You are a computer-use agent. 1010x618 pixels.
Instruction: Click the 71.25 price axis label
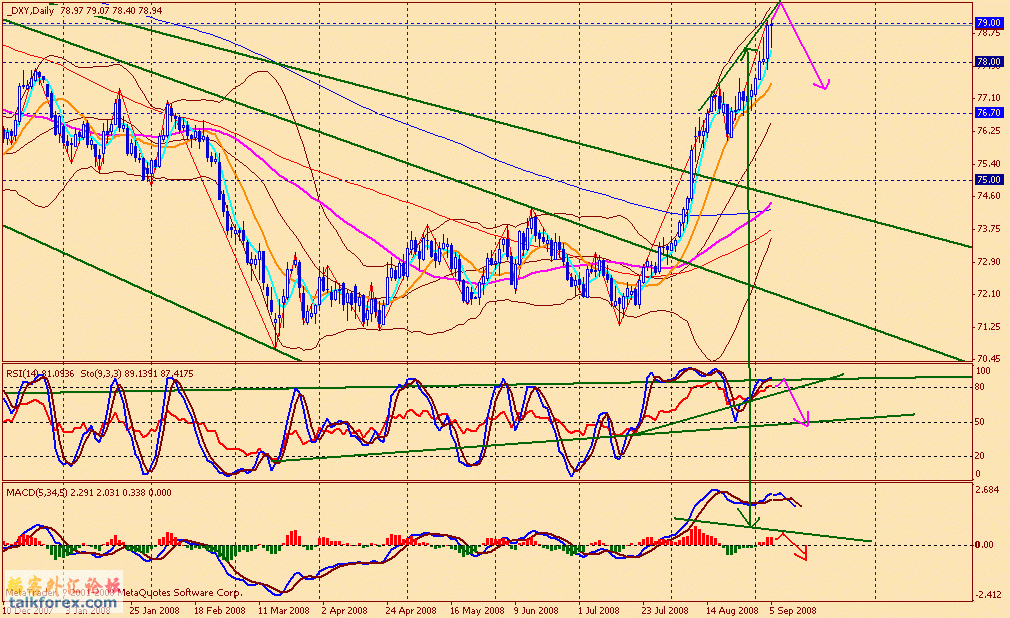tap(989, 327)
